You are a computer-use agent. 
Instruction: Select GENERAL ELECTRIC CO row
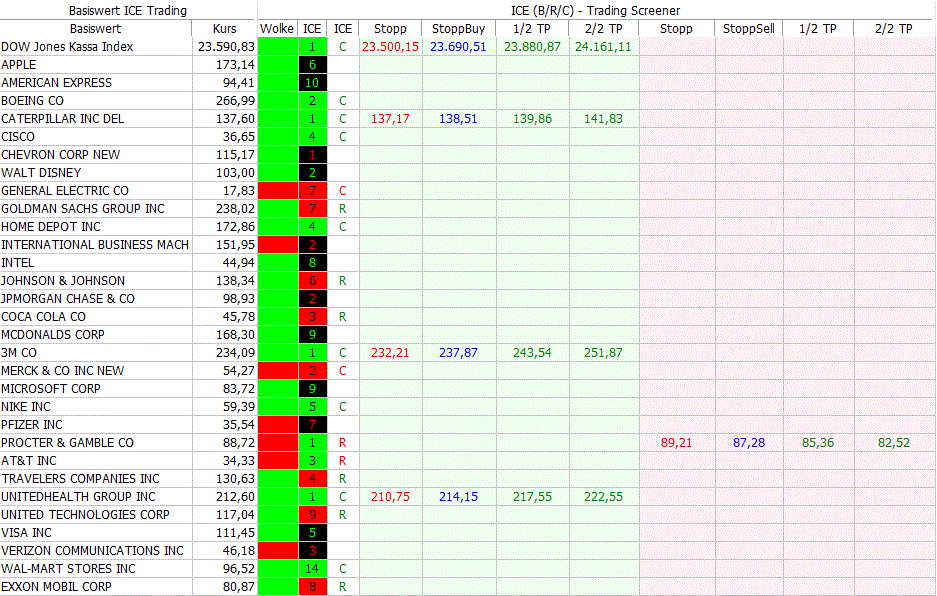click(x=65, y=191)
